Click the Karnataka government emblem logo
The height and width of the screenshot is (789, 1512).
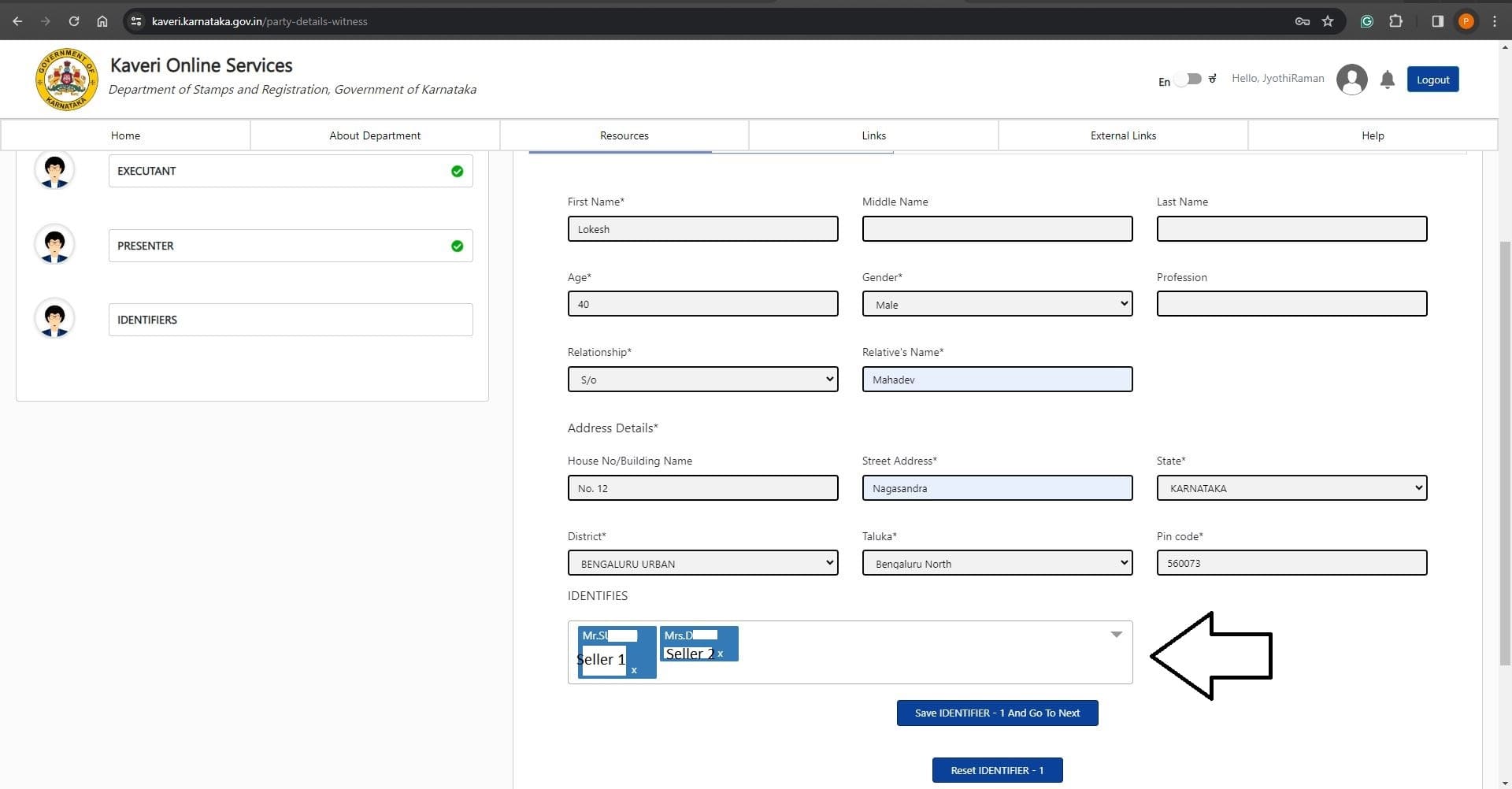66,80
